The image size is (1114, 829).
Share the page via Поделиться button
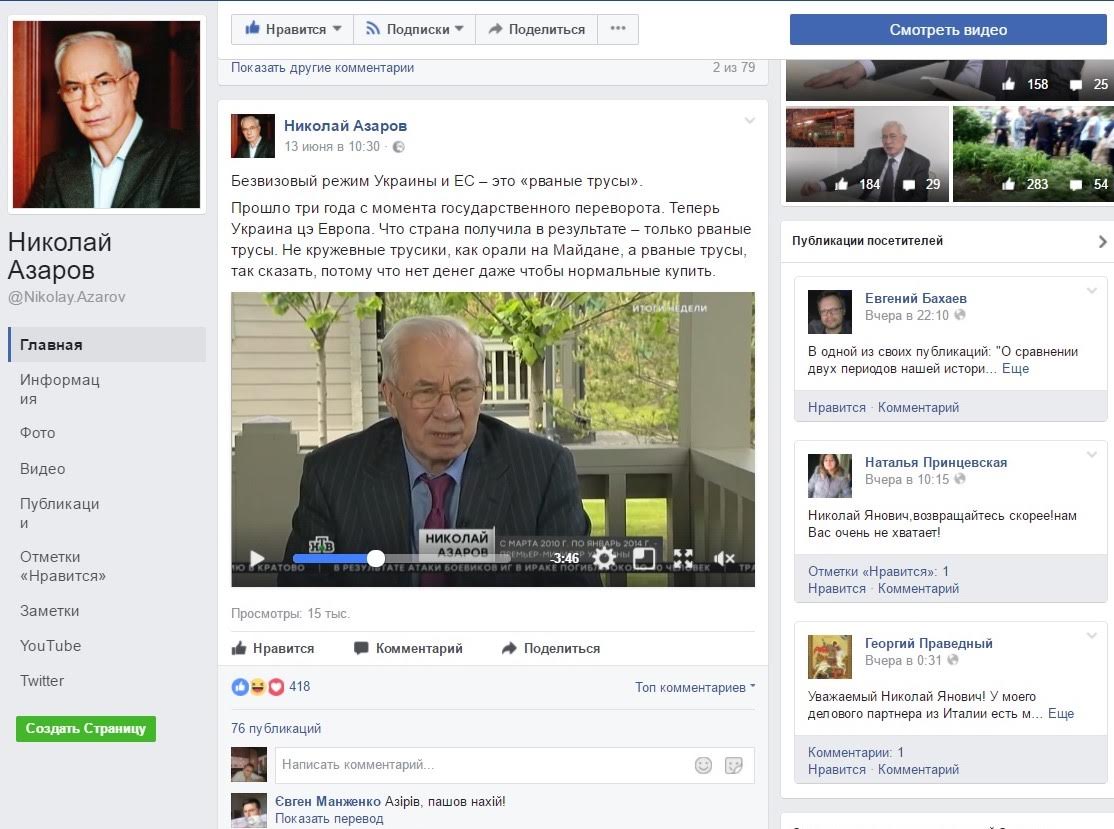pos(536,29)
